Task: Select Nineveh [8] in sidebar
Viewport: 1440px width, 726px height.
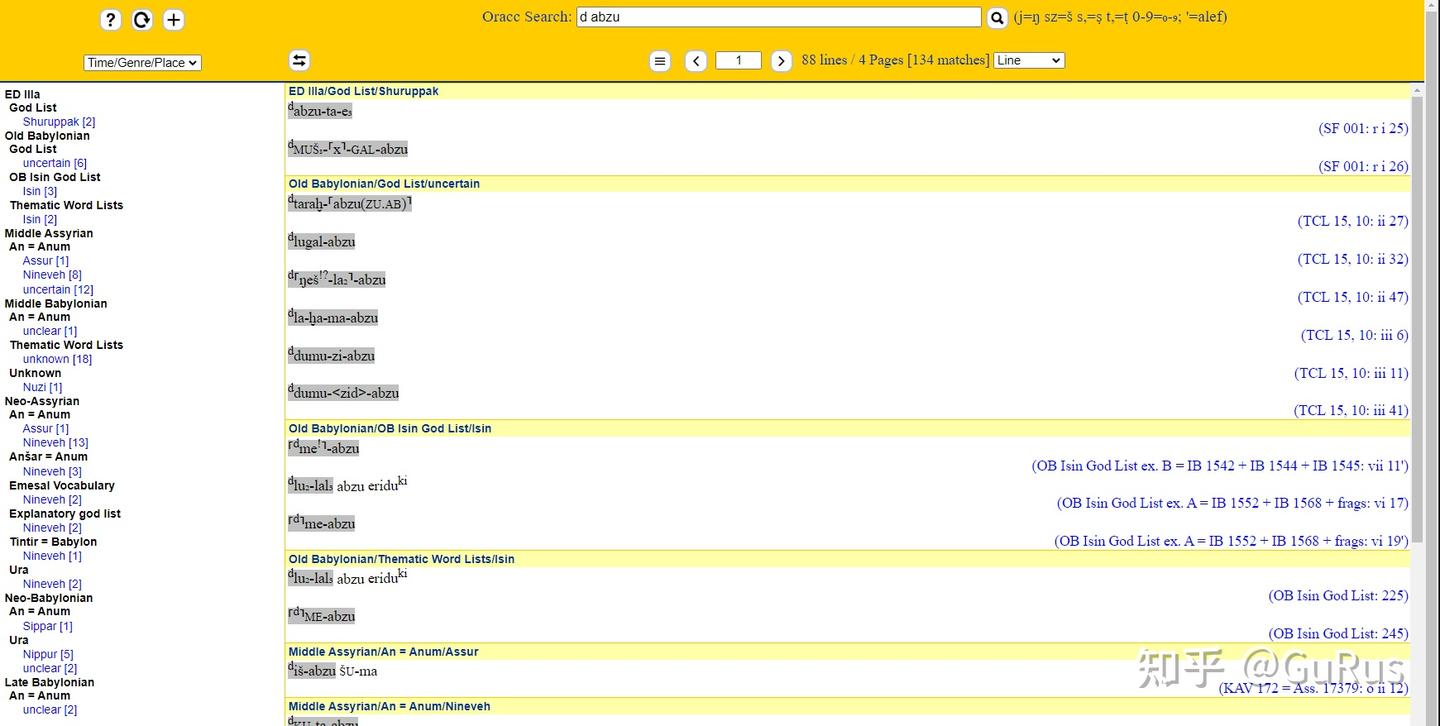Action: tap(53, 275)
